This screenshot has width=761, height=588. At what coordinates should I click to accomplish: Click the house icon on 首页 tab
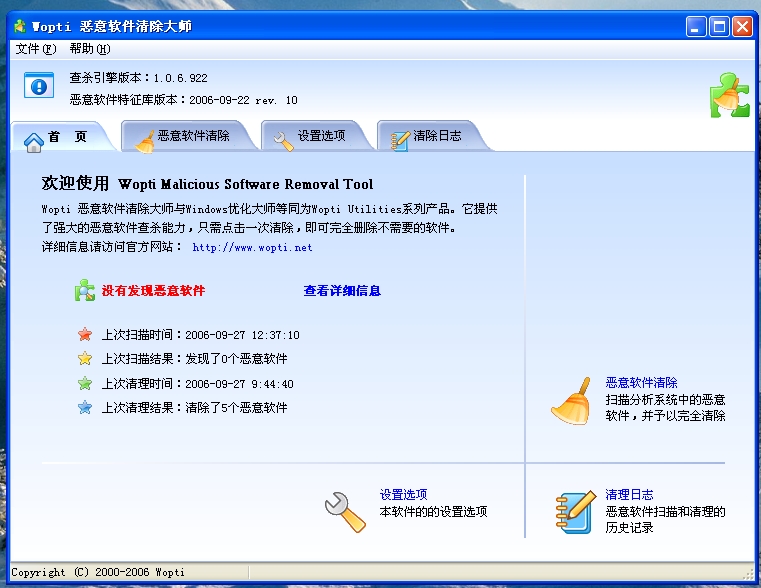pos(34,142)
